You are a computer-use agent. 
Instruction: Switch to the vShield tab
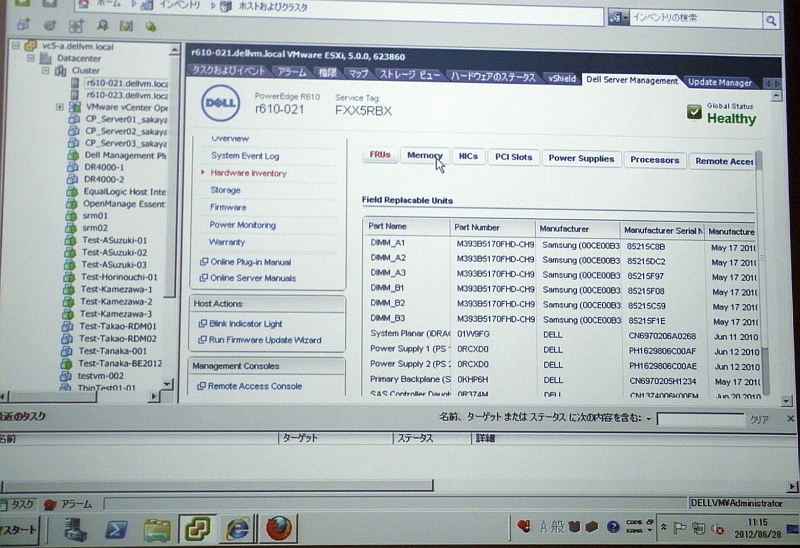point(562,78)
